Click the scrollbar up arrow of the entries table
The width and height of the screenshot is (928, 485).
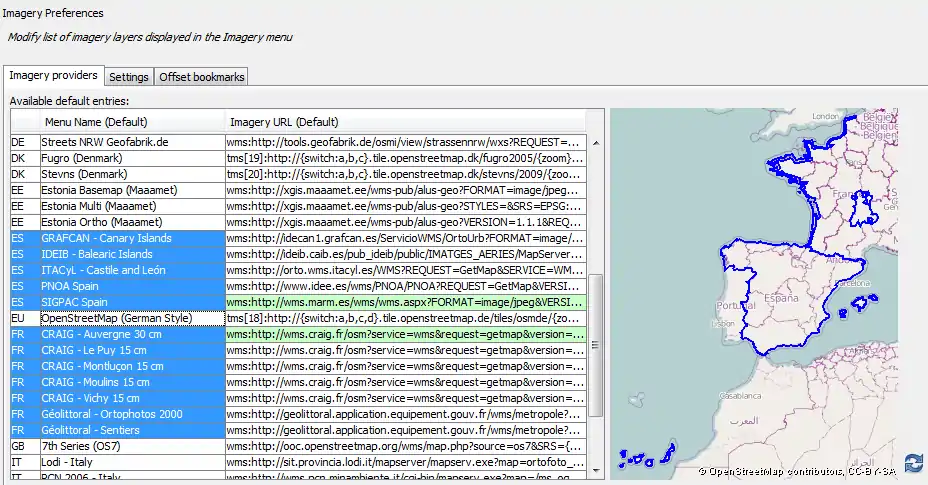[596, 143]
